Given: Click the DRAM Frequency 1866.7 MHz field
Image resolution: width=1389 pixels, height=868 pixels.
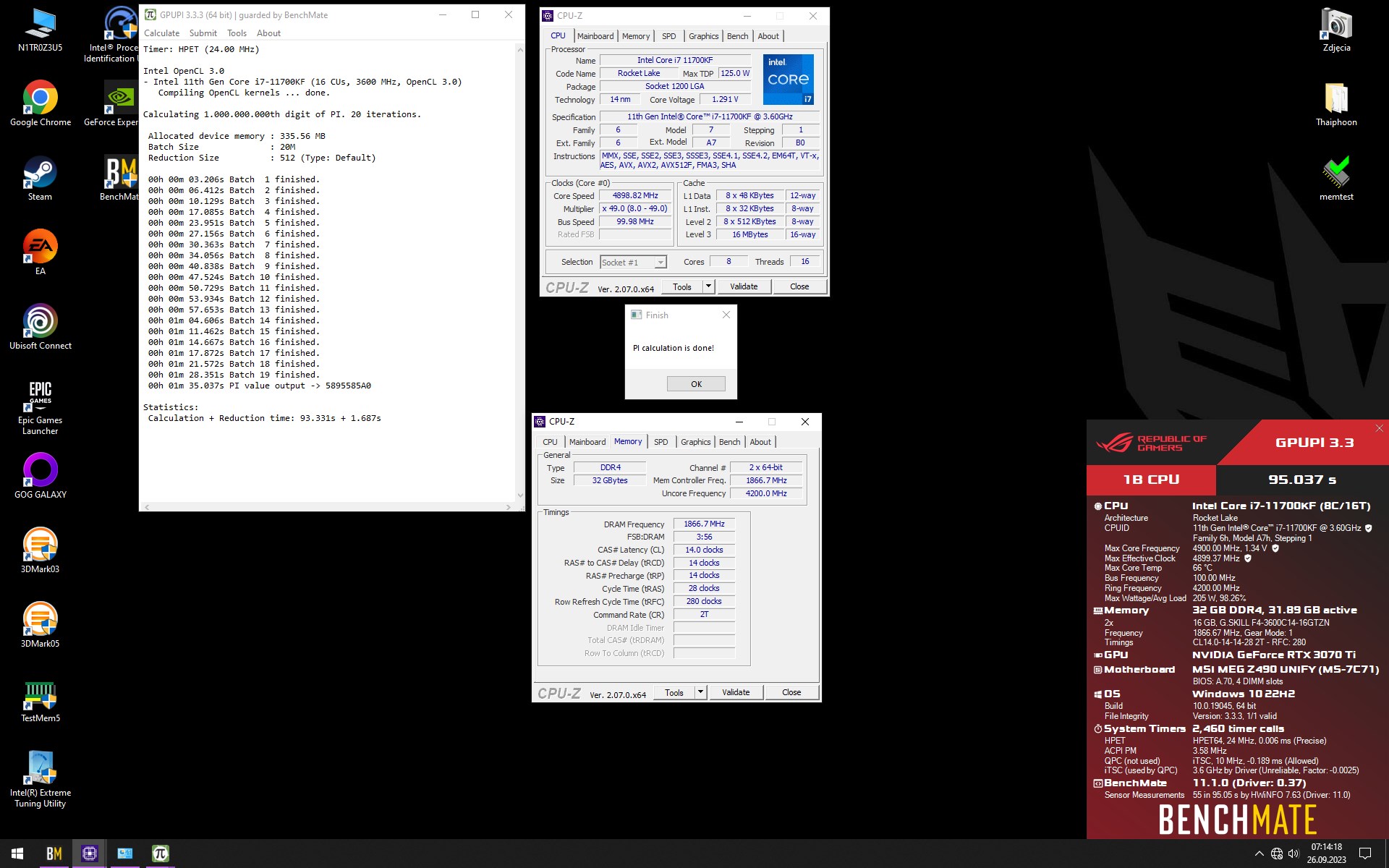Looking at the screenshot, I should click(704, 524).
